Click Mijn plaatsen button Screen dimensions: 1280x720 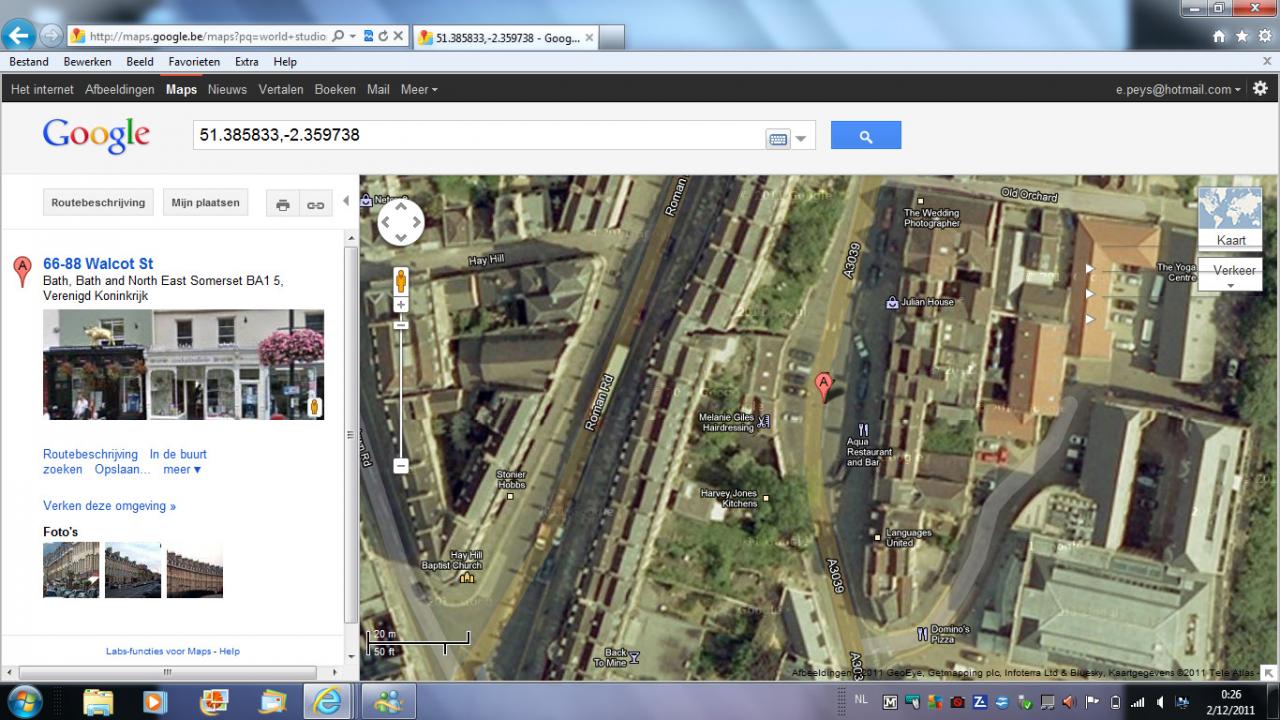point(205,203)
